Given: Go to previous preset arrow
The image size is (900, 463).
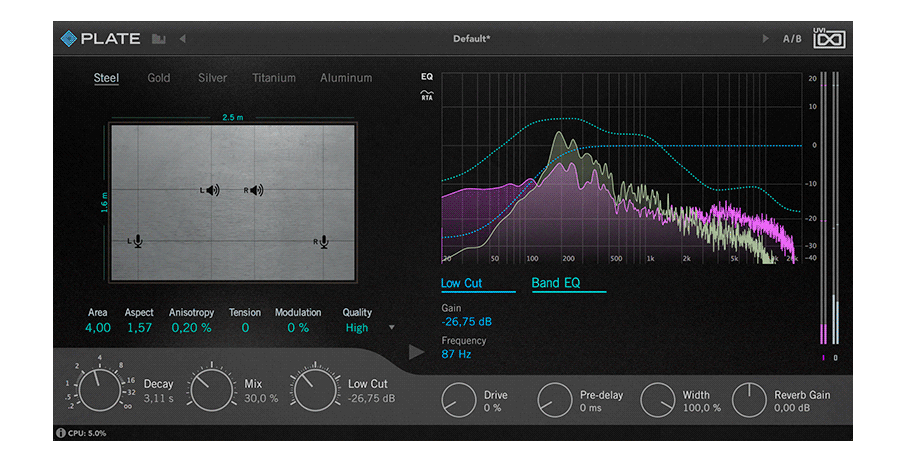Looking at the screenshot, I should click(x=183, y=38).
